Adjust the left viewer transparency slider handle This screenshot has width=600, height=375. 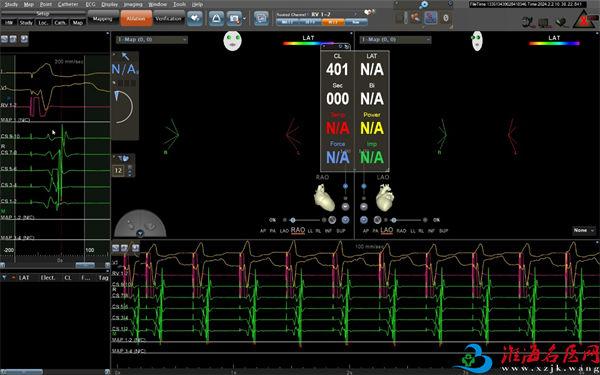coord(293,220)
